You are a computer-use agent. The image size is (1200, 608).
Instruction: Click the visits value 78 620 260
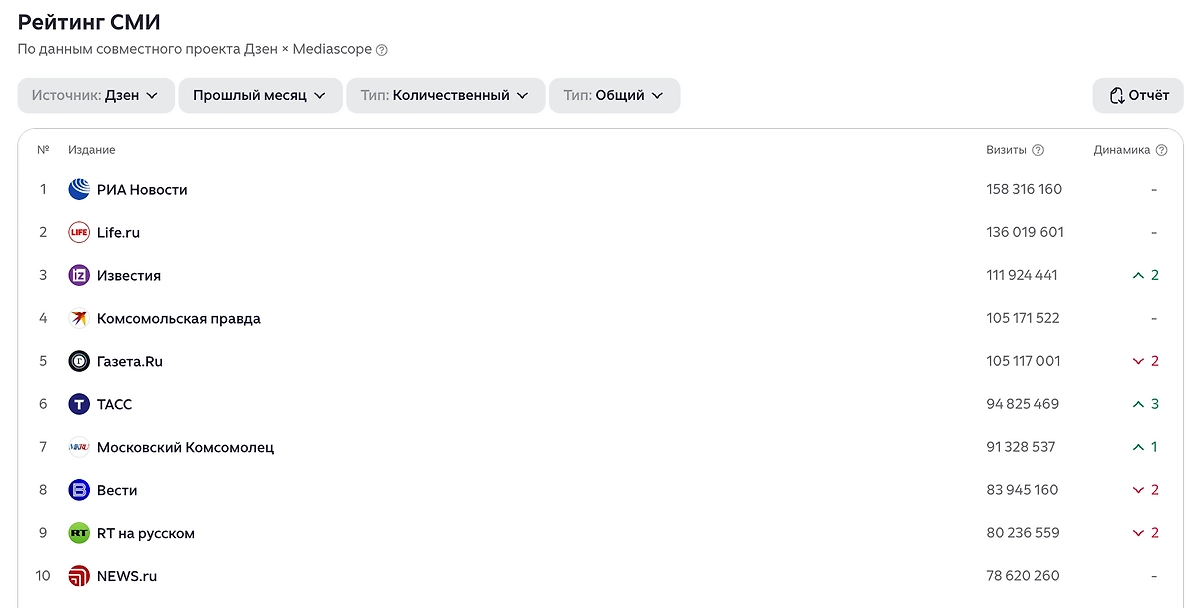coord(1023,576)
